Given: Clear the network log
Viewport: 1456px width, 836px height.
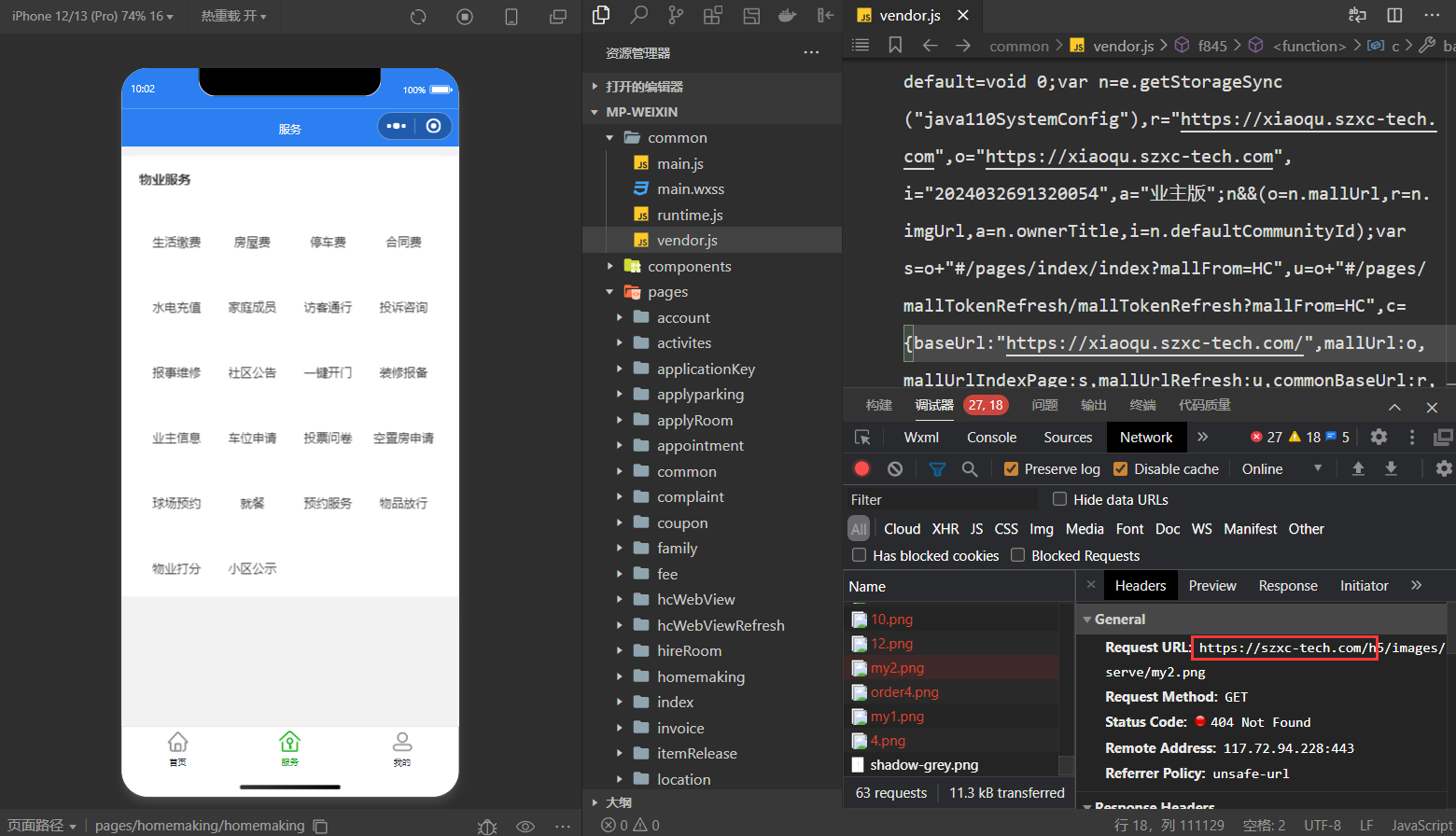Looking at the screenshot, I should point(895,468).
